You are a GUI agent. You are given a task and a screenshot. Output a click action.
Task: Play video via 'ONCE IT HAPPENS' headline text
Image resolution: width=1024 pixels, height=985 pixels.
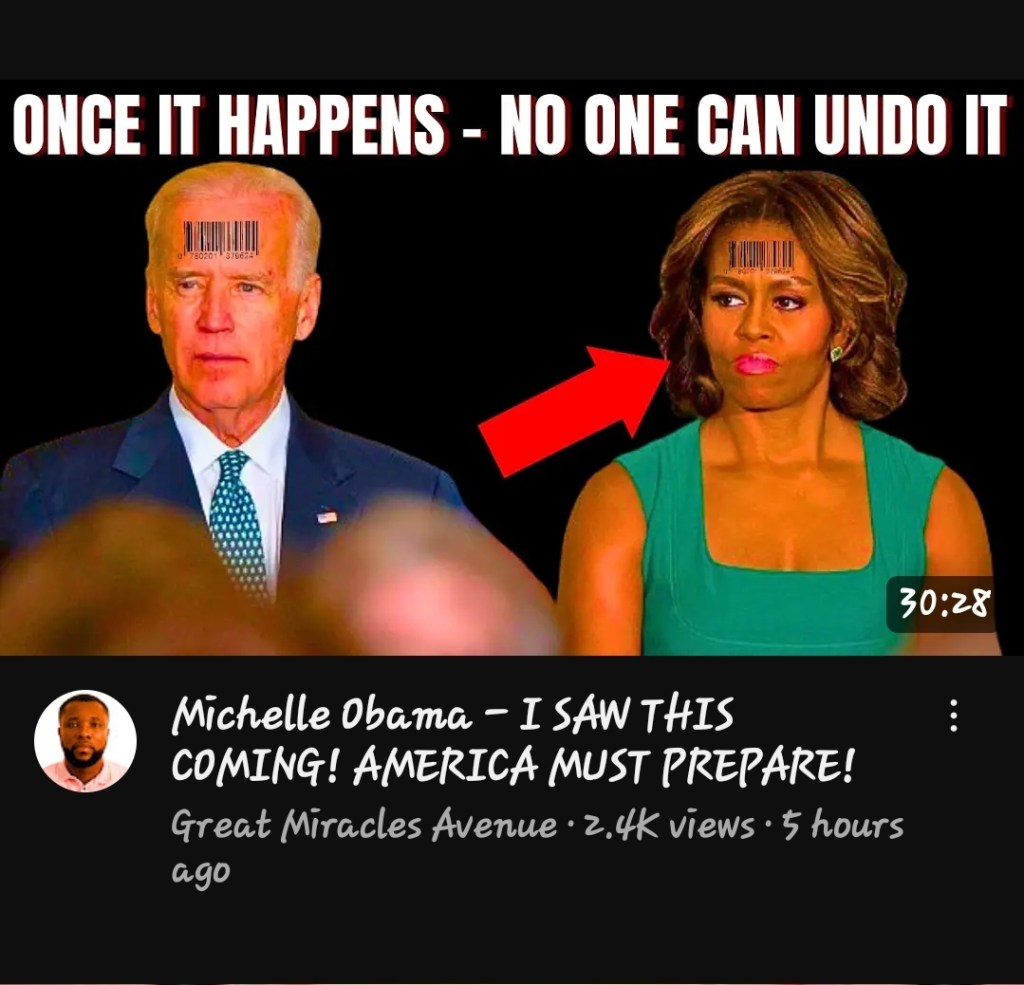[x=229, y=125]
